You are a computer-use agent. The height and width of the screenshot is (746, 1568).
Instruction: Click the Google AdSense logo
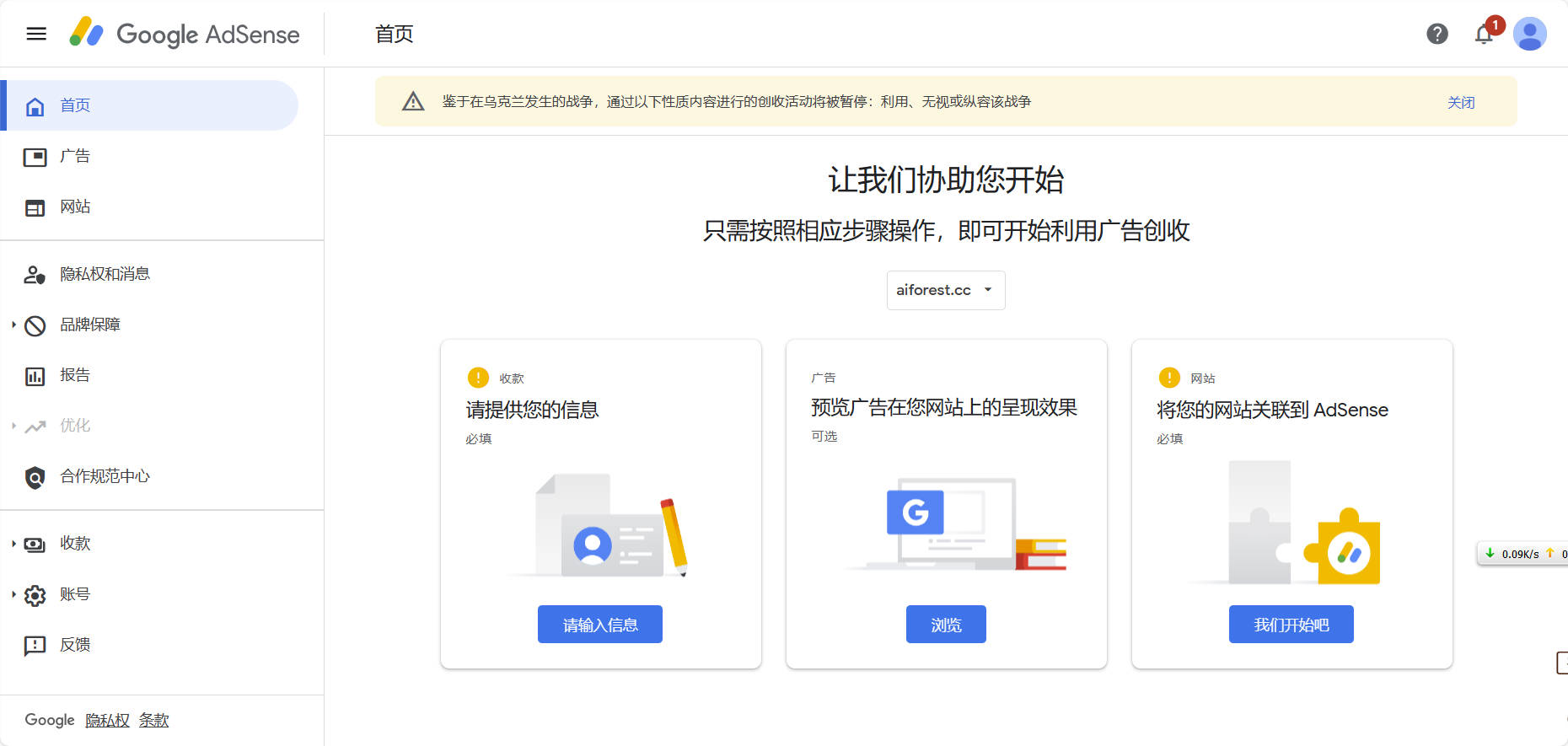(185, 34)
